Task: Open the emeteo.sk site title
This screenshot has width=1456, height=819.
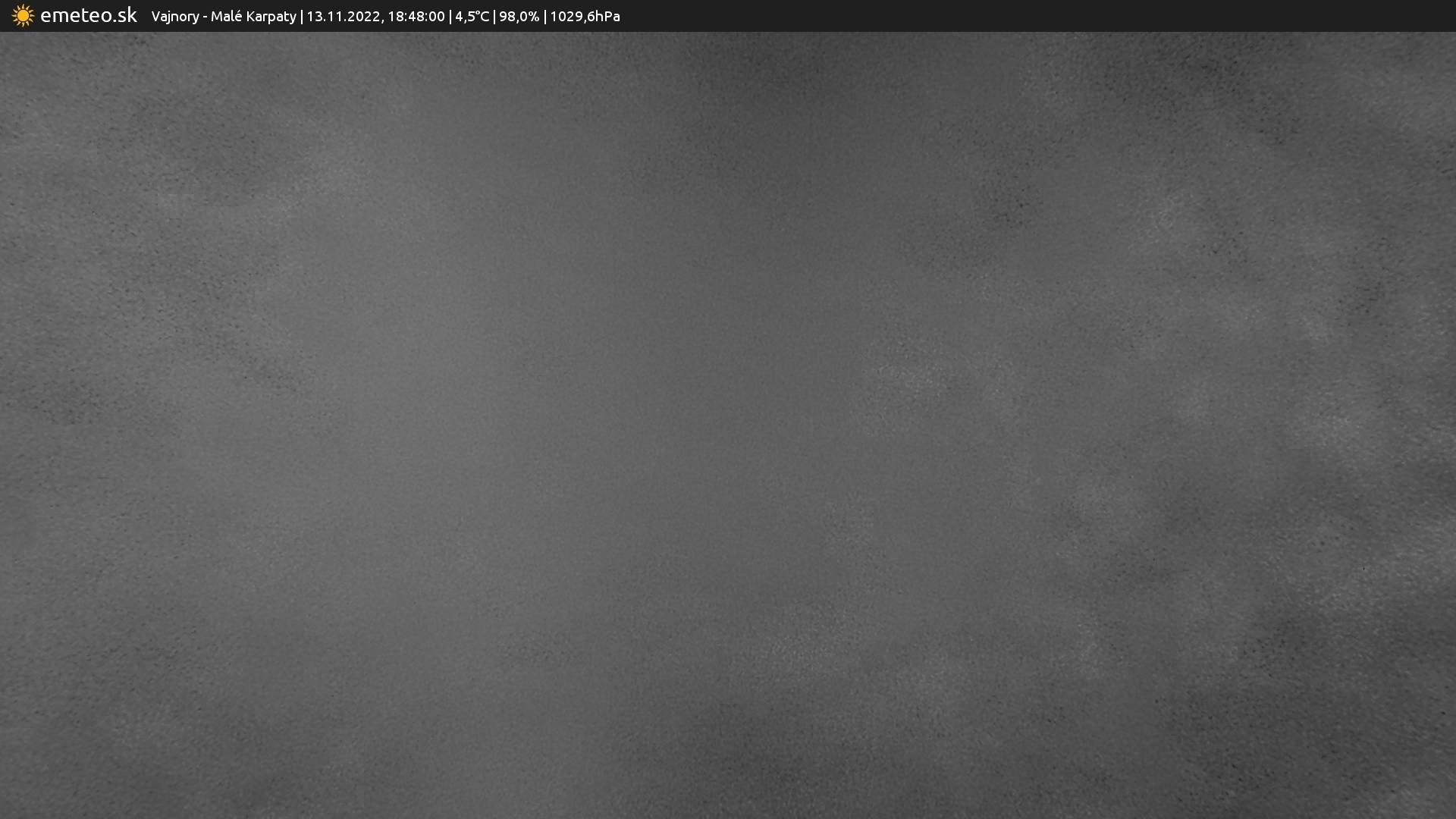Action: pos(88,16)
